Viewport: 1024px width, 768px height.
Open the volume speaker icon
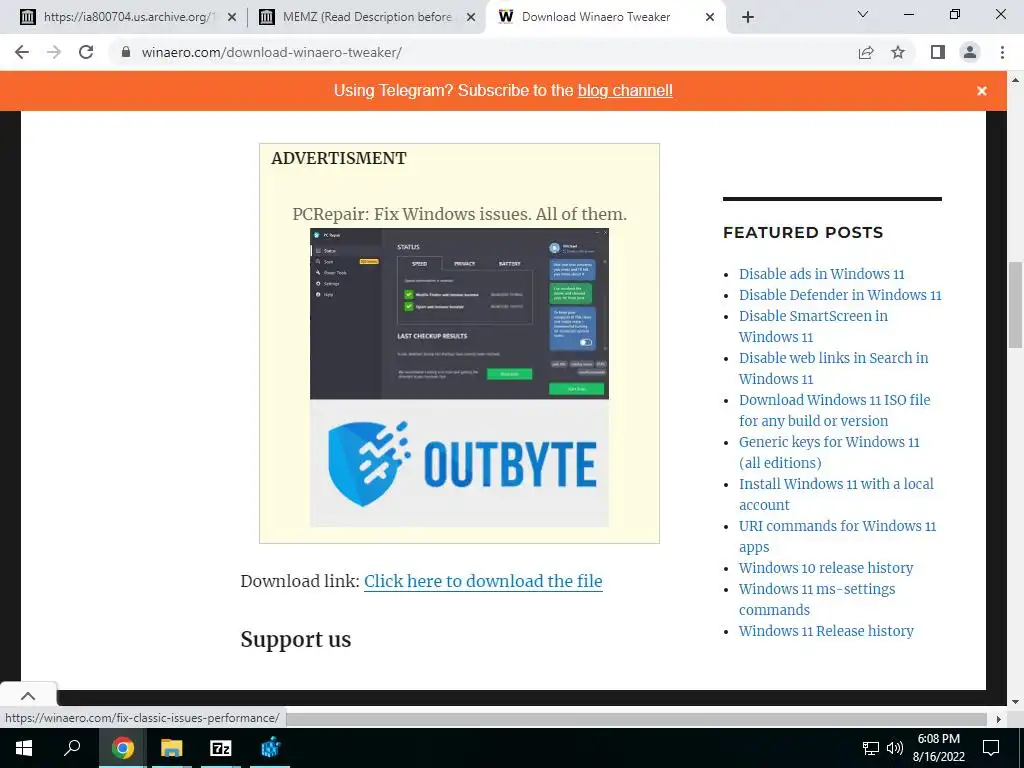tap(895, 748)
